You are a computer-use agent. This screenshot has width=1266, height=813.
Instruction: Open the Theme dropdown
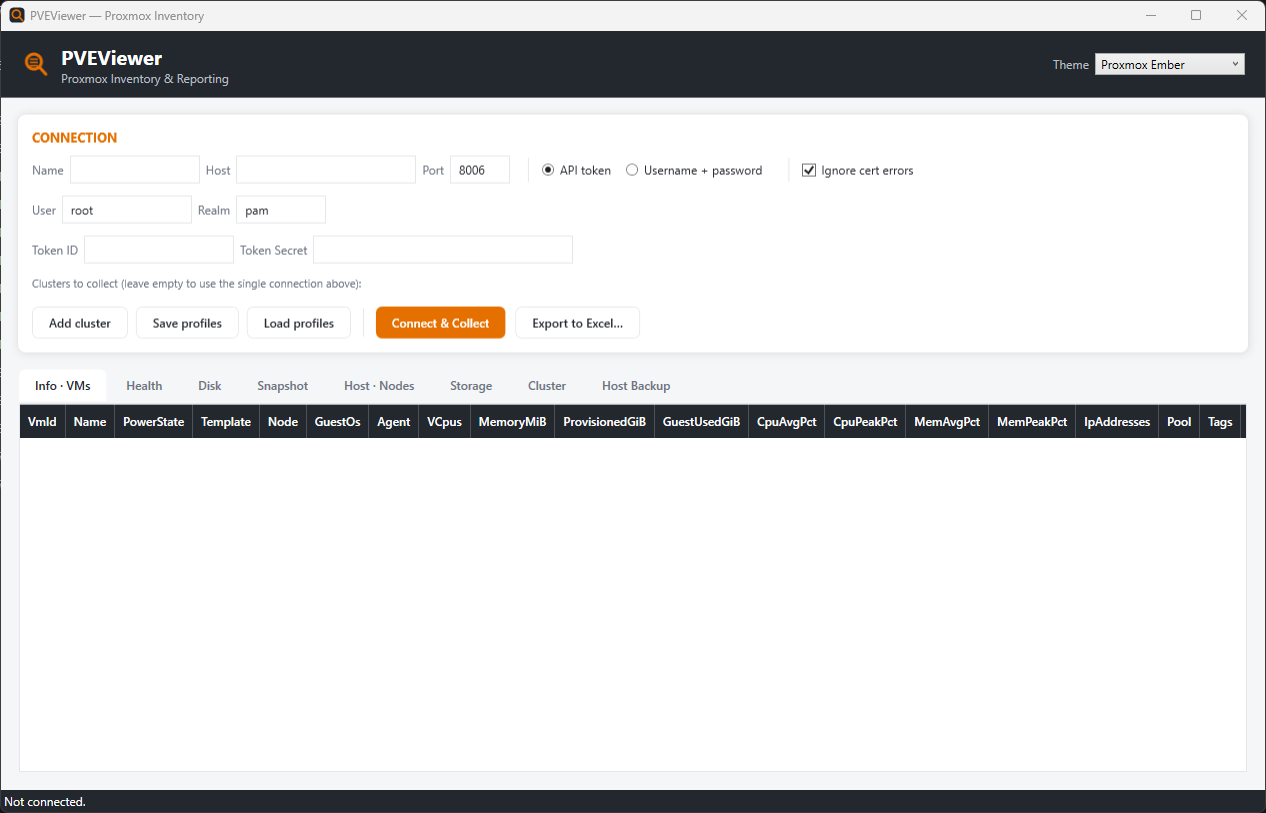click(x=1169, y=64)
